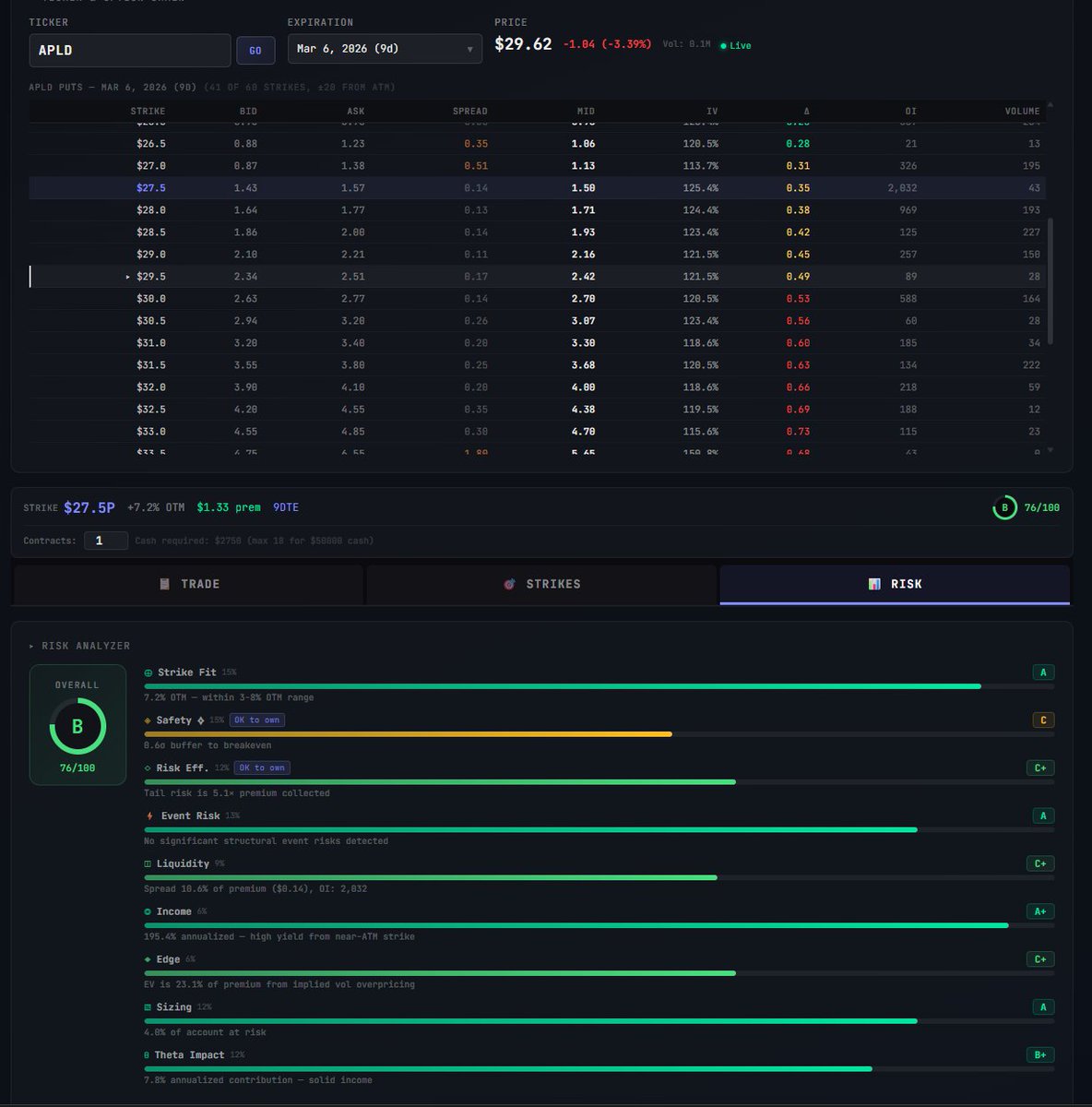Sort by the SPREAD column header
The height and width of the screenshot is (1107, 1092).
(469, 112)
